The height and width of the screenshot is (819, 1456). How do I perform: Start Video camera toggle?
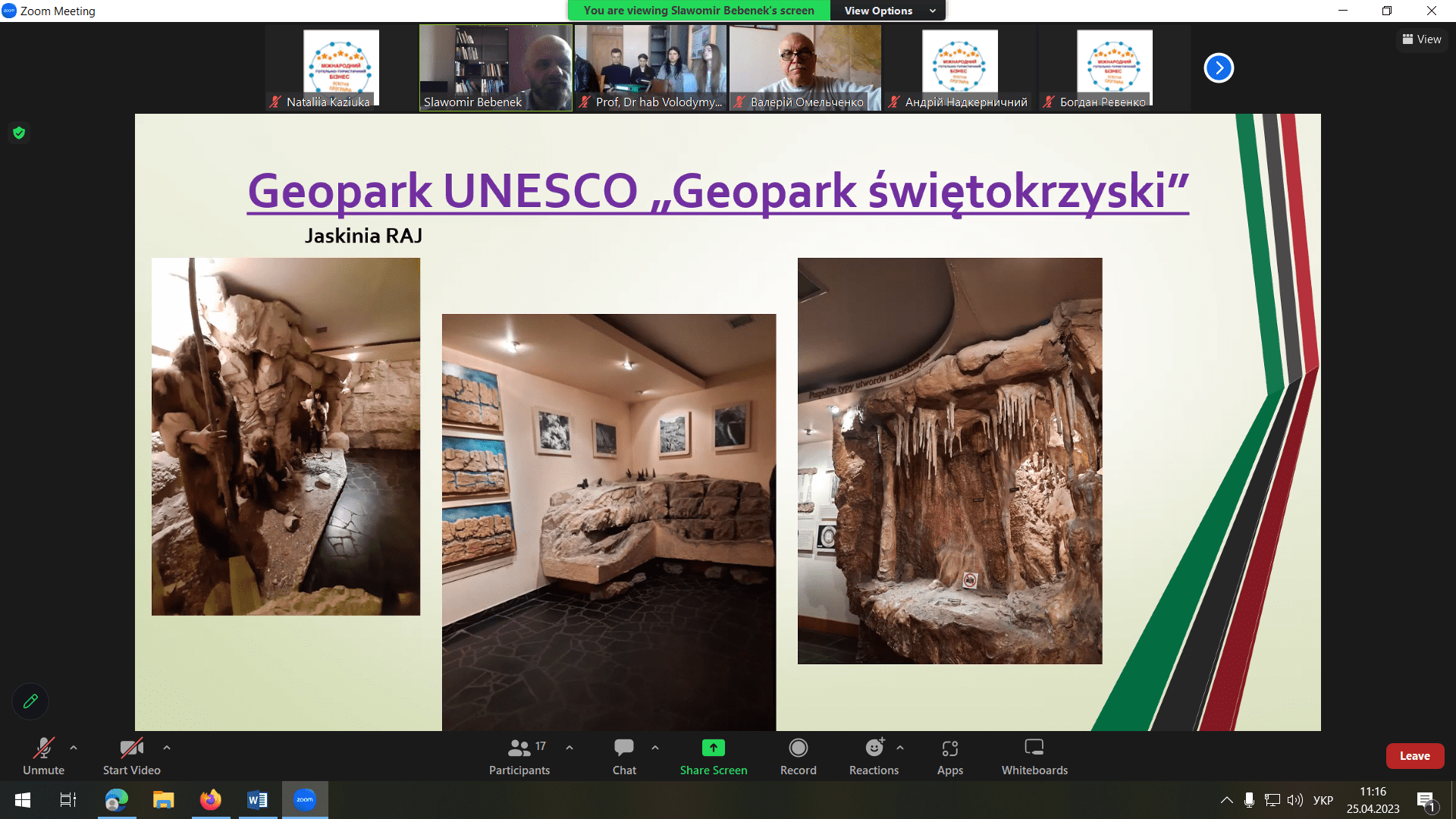click(131, 748)
